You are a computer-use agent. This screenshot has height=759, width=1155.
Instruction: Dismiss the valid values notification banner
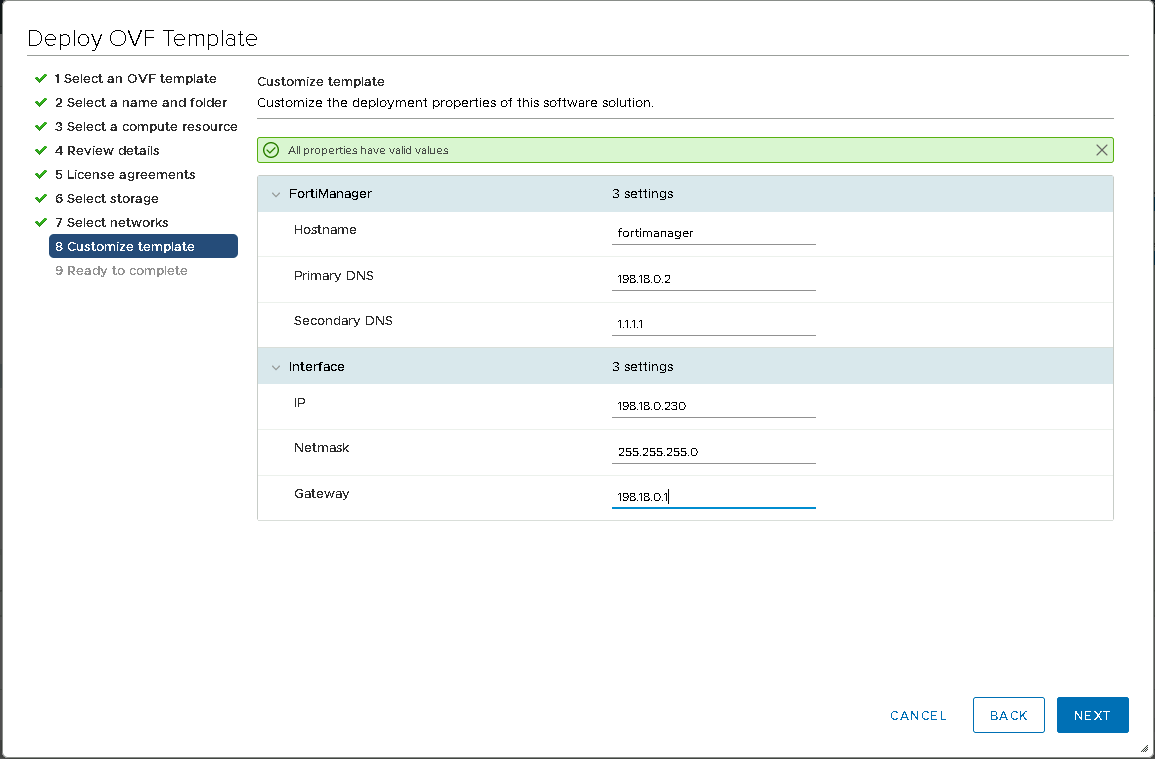(x=1101, y=150)
